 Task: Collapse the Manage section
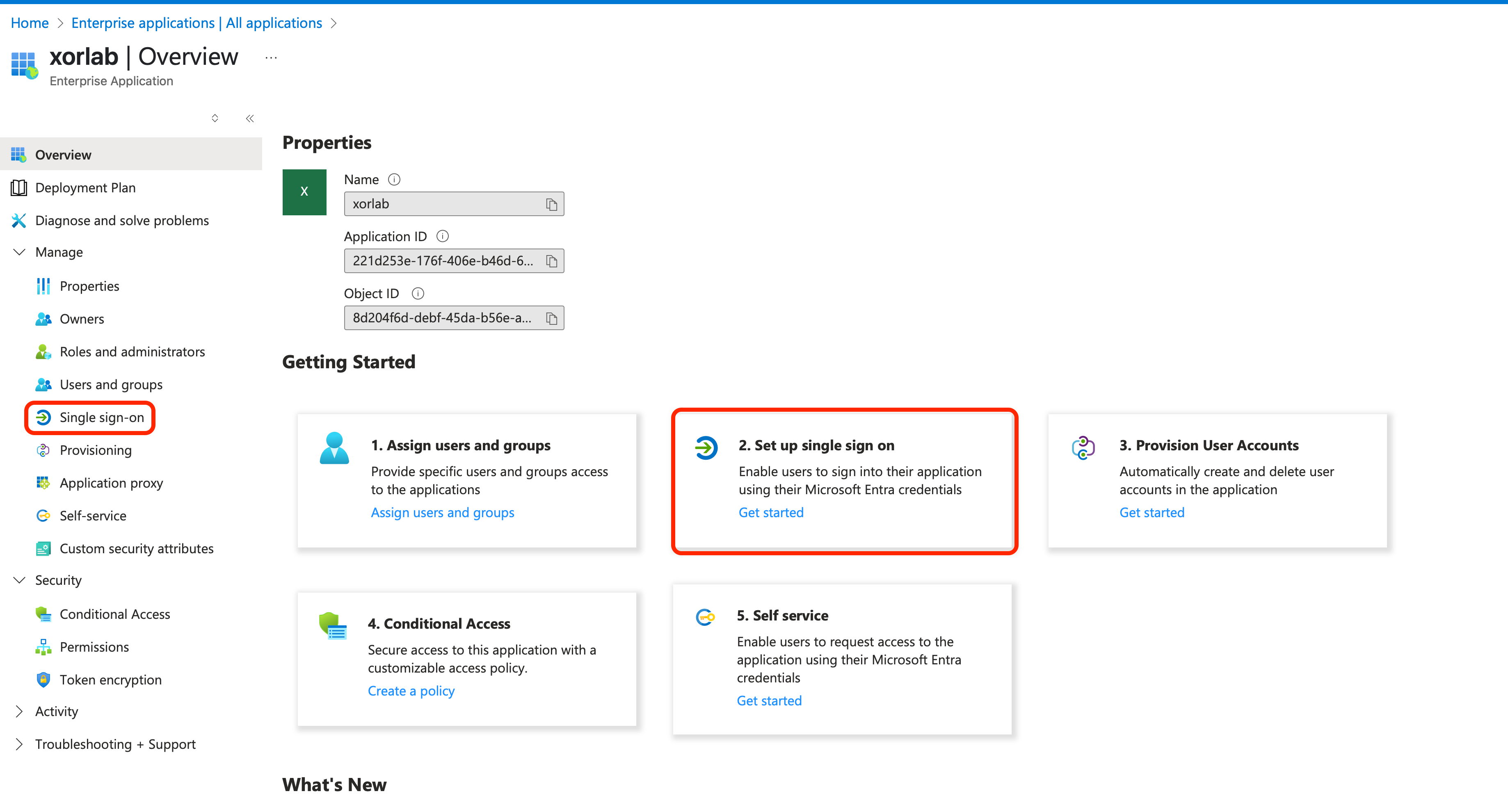(x=19, y=252)
